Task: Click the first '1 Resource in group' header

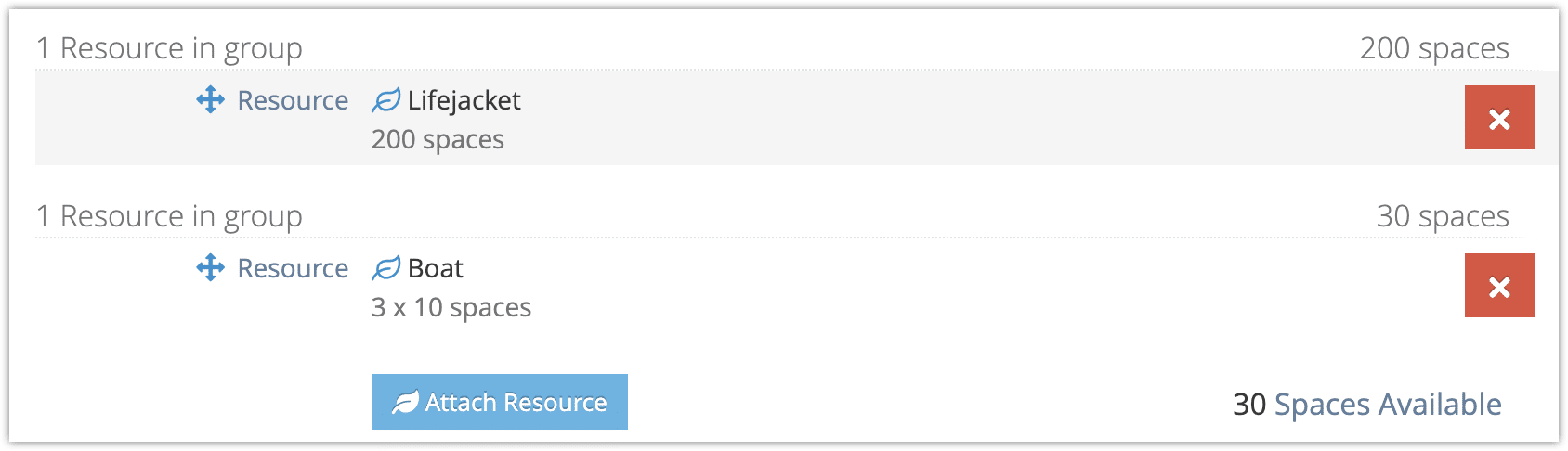Action: 169,48
